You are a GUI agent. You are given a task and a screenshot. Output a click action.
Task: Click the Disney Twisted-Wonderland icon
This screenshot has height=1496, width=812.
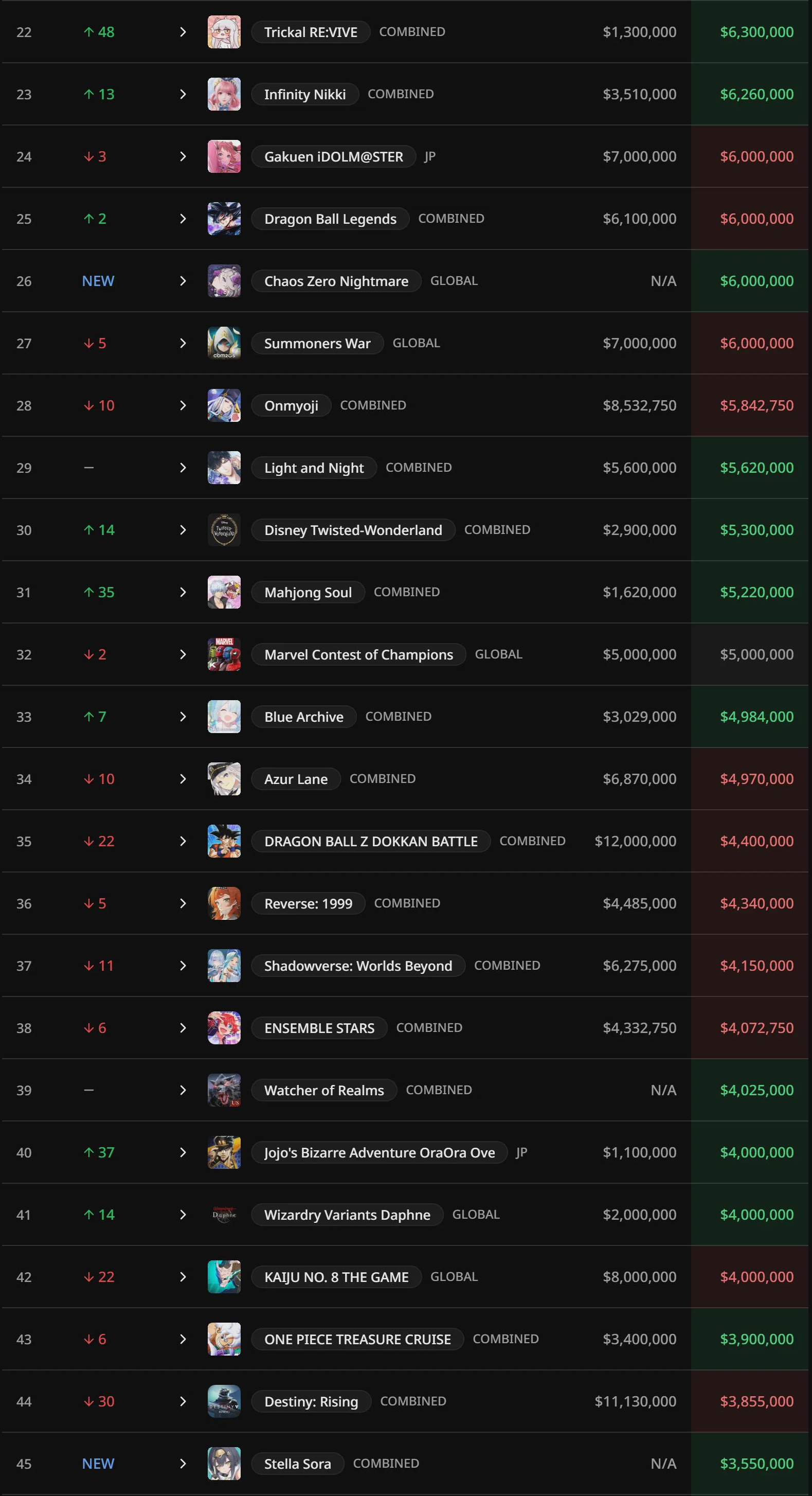click(224, 530)
